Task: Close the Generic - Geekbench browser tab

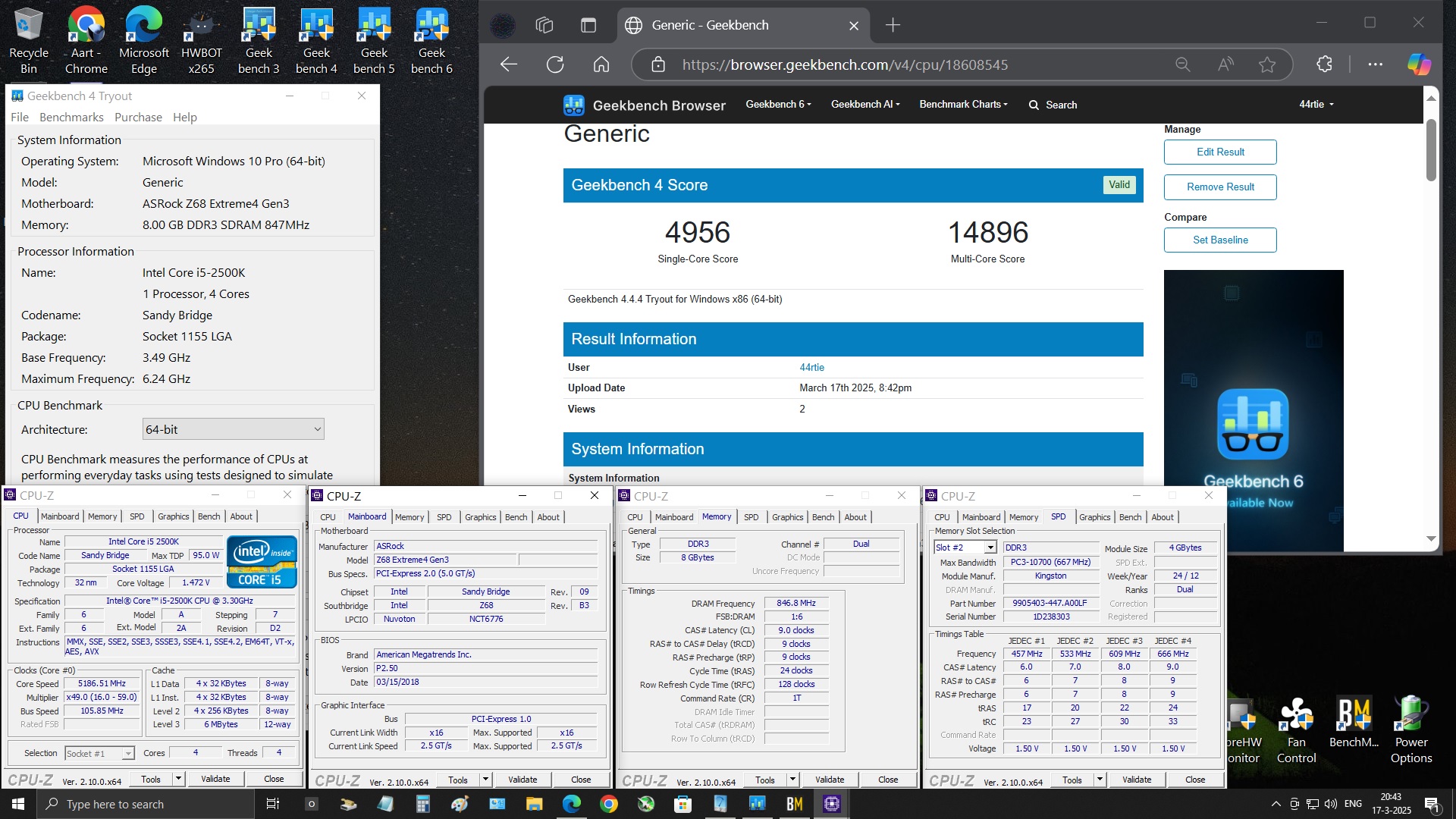Action: (854, 26)
